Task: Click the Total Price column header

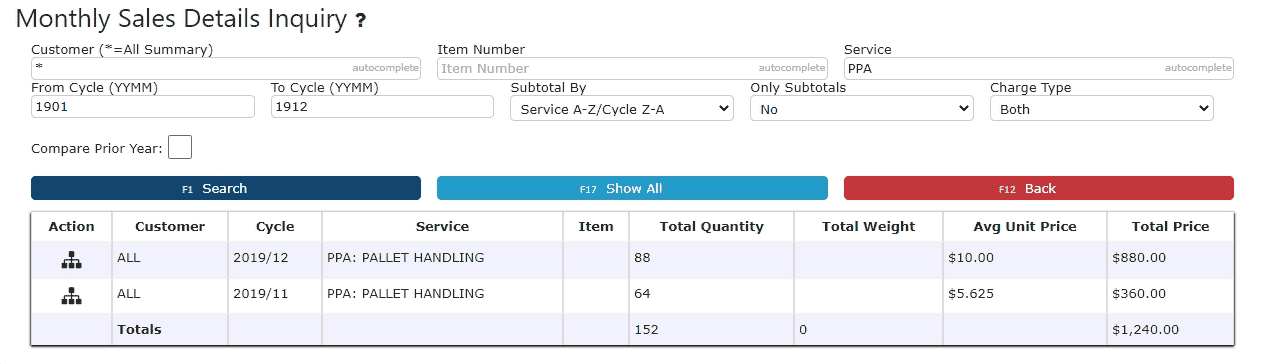Action: [1170, 227]
